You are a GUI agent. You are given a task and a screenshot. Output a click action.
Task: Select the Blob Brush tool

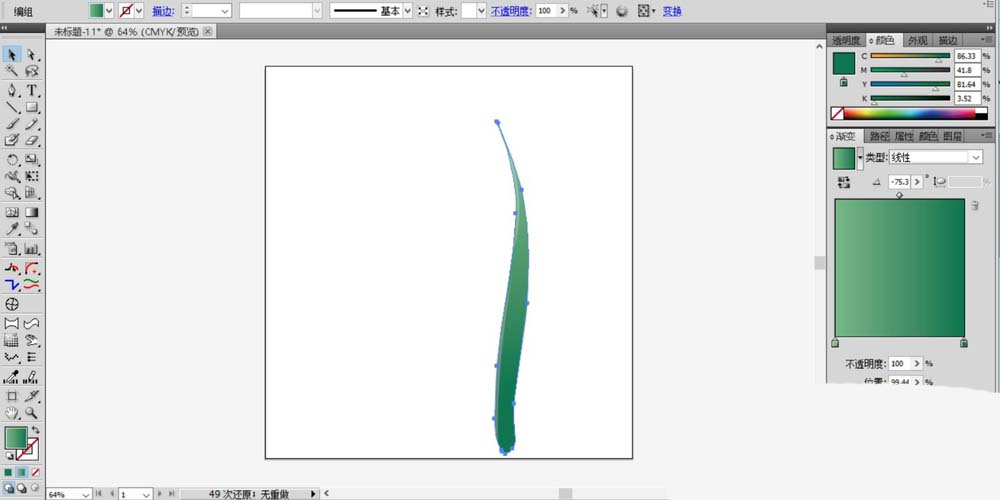12,140
